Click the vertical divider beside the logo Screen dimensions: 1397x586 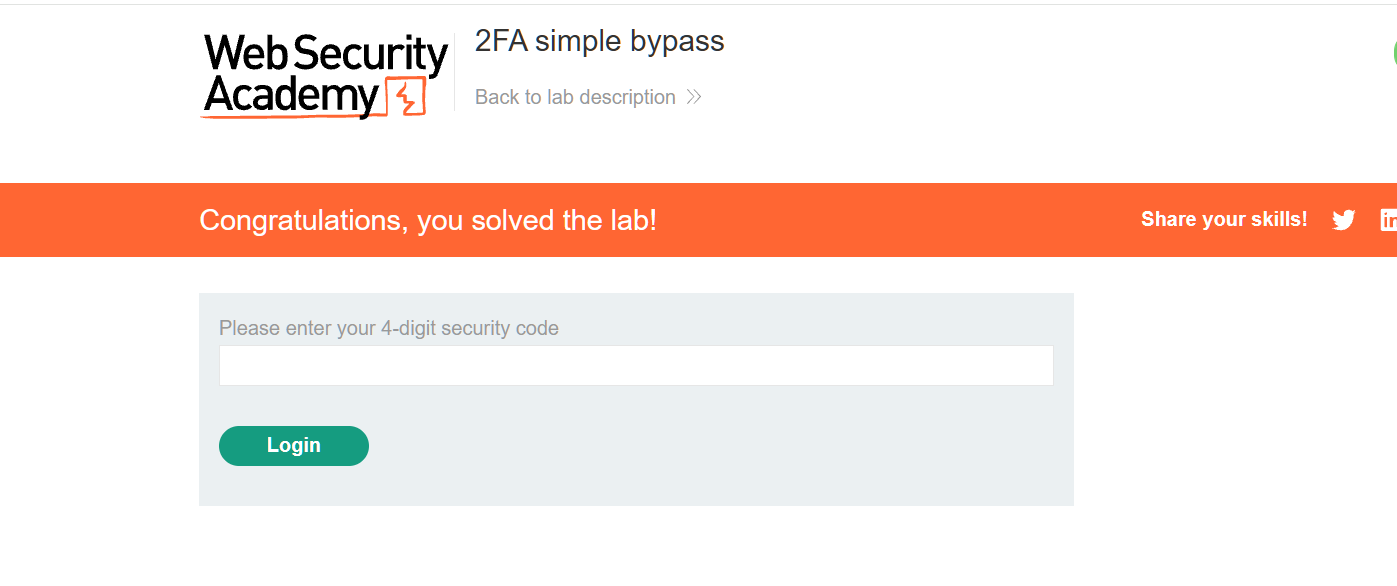[x=454, y=72]
